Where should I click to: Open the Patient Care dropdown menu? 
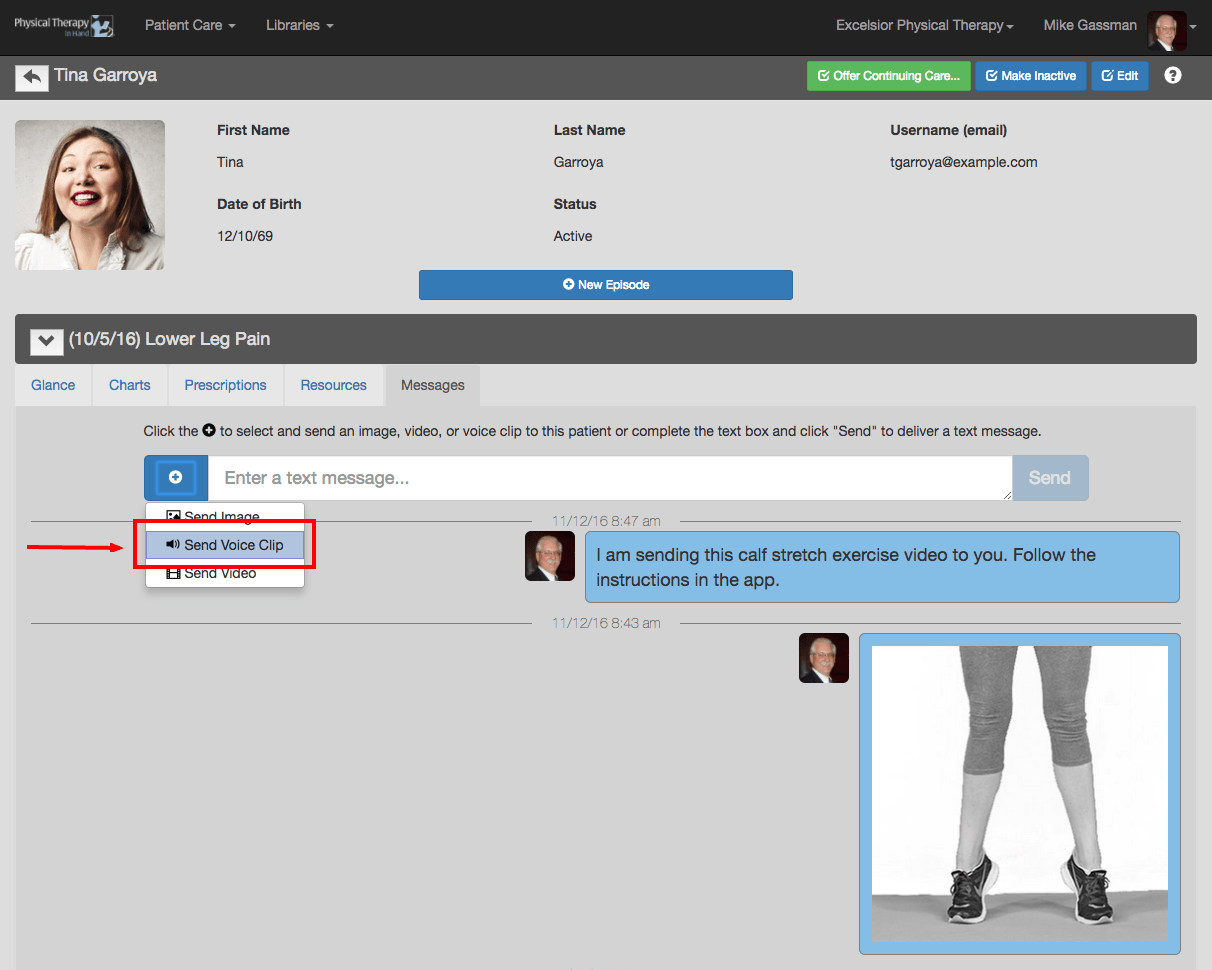click(190, 25)
